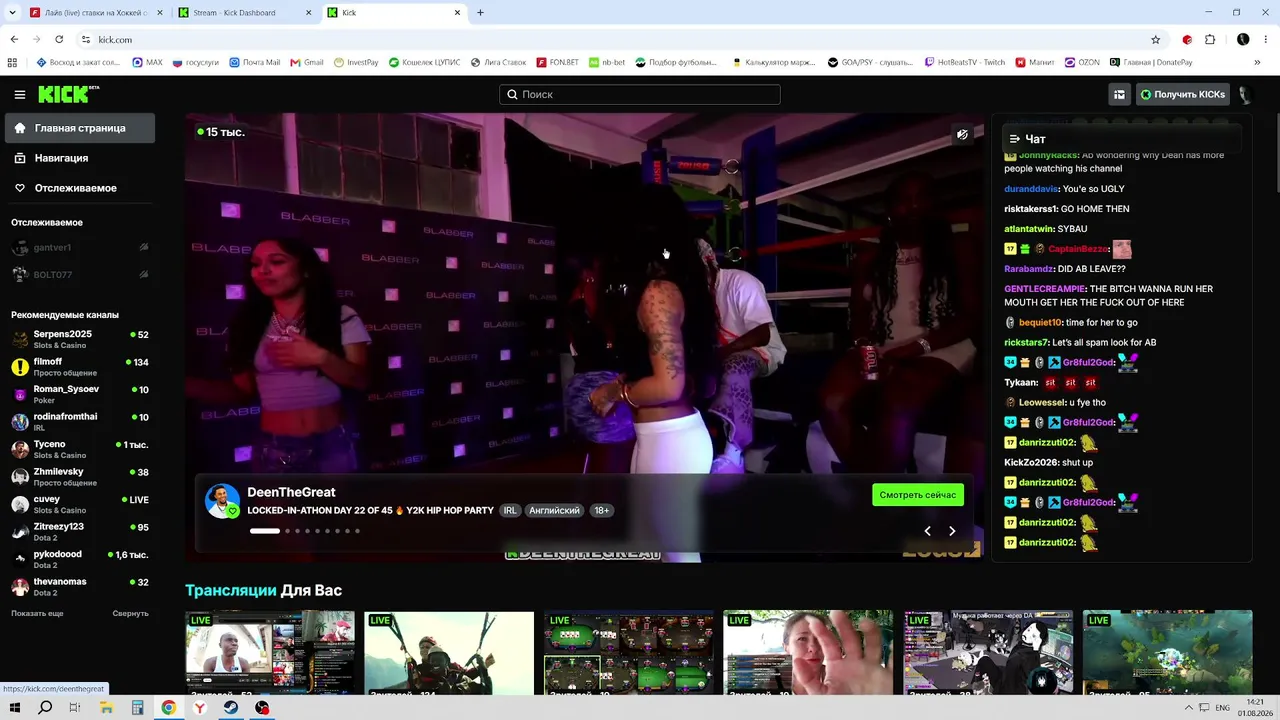This screenshot has width=1280, height=720.
Task: Open DeenTheGreat streamer avatar
Action: [222, 501]
